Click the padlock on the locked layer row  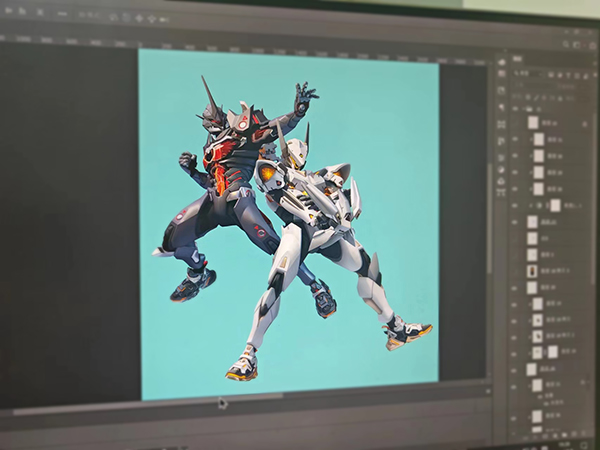coord(585,124)
